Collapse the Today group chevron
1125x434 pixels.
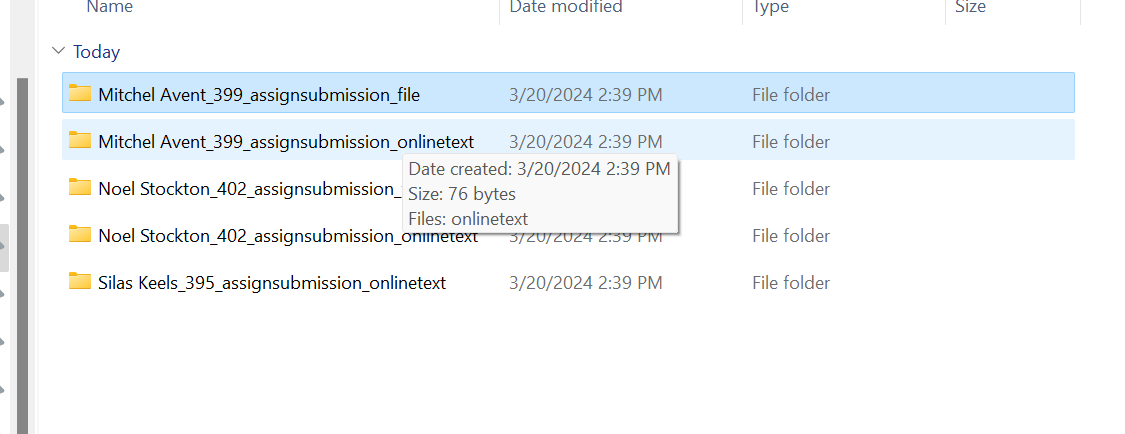pos(58,52)
